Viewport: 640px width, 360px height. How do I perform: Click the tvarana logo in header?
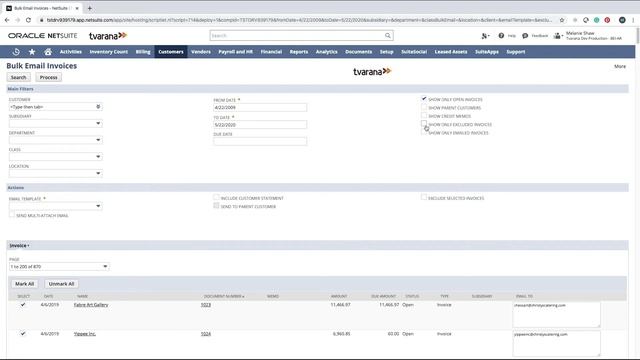tap(108, 36)
